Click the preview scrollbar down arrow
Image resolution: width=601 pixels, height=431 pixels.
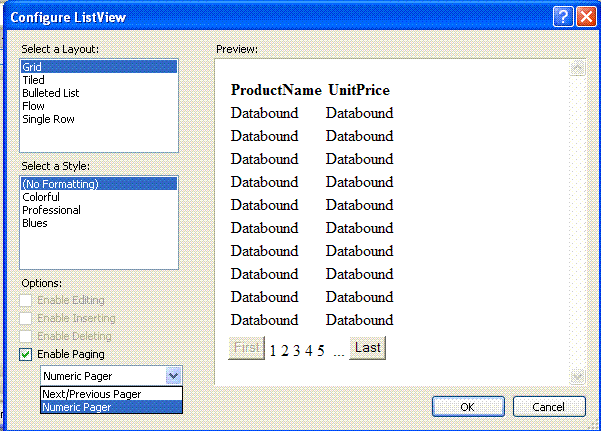pos(576,376)
